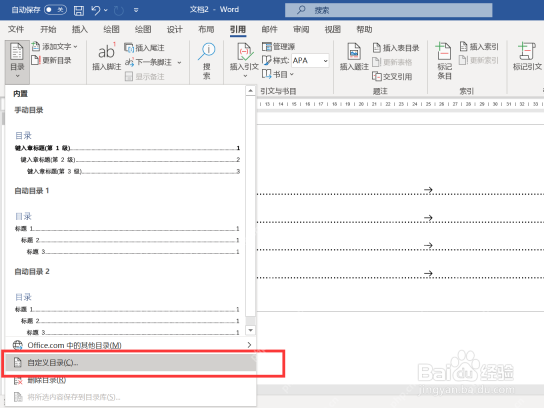This screenshot has height=408, width=544.
Task: Click Cross-reference (交叉引用) button
Action: 392,76
